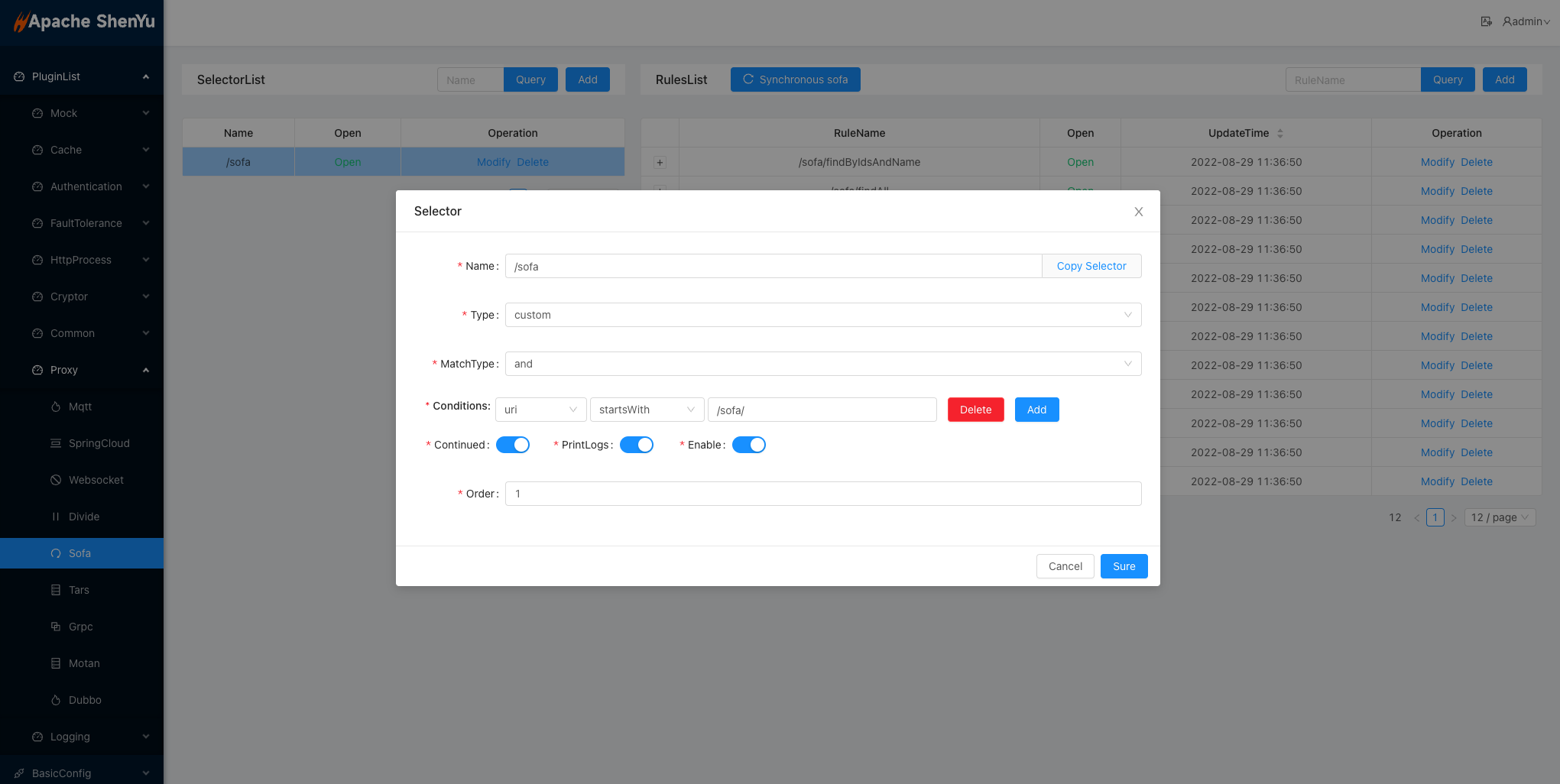Expand the startsWith operator dropdown
This screenshot has height=784, width=1560.
point(647,410)
